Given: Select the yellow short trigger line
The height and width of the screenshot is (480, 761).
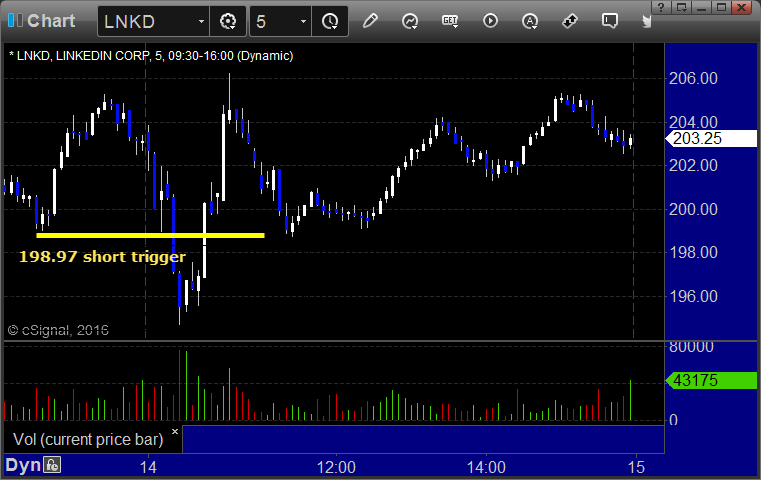Looking at the screenshot, I should click(150, 235).
